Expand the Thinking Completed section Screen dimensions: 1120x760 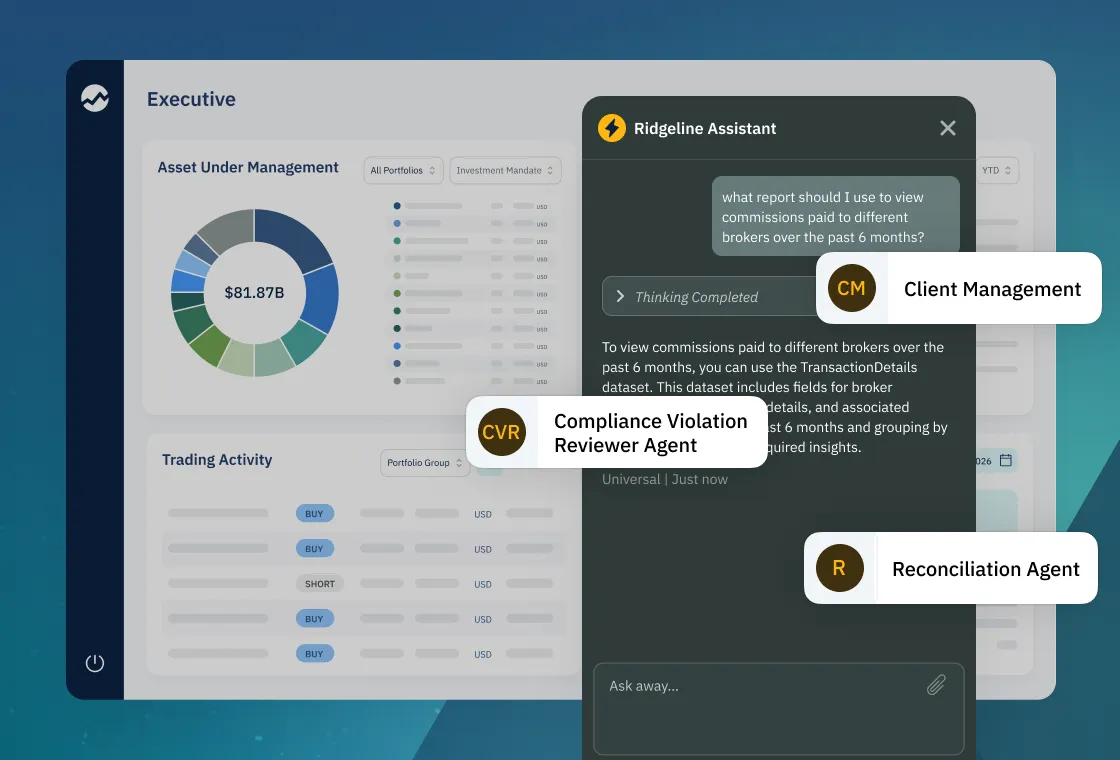pyautogui.click(x=709, y=296)
